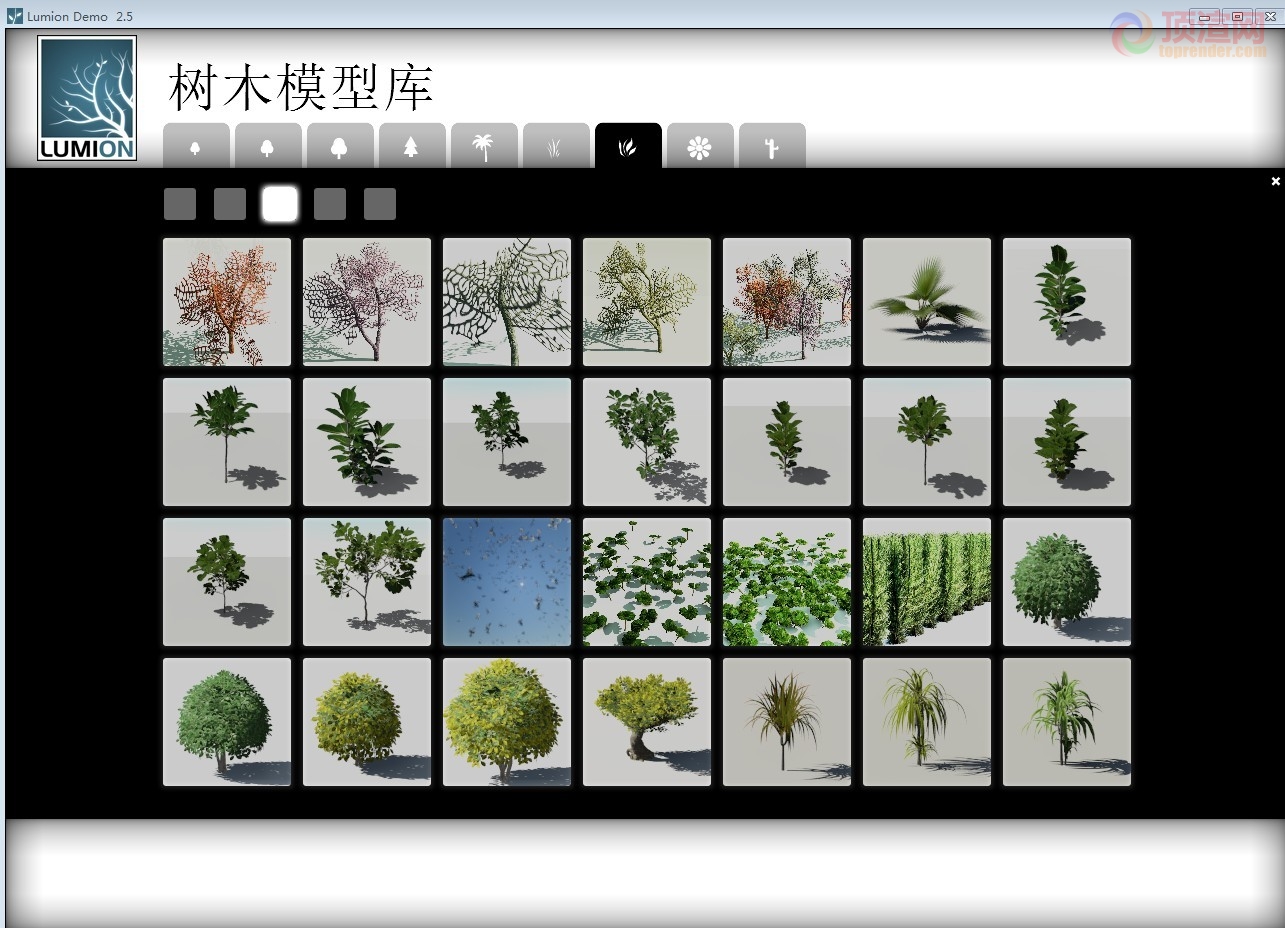Select the orange bare-branch tree thumbnail
Viewport: 1285px width, 928px height.
click(227, 302)
